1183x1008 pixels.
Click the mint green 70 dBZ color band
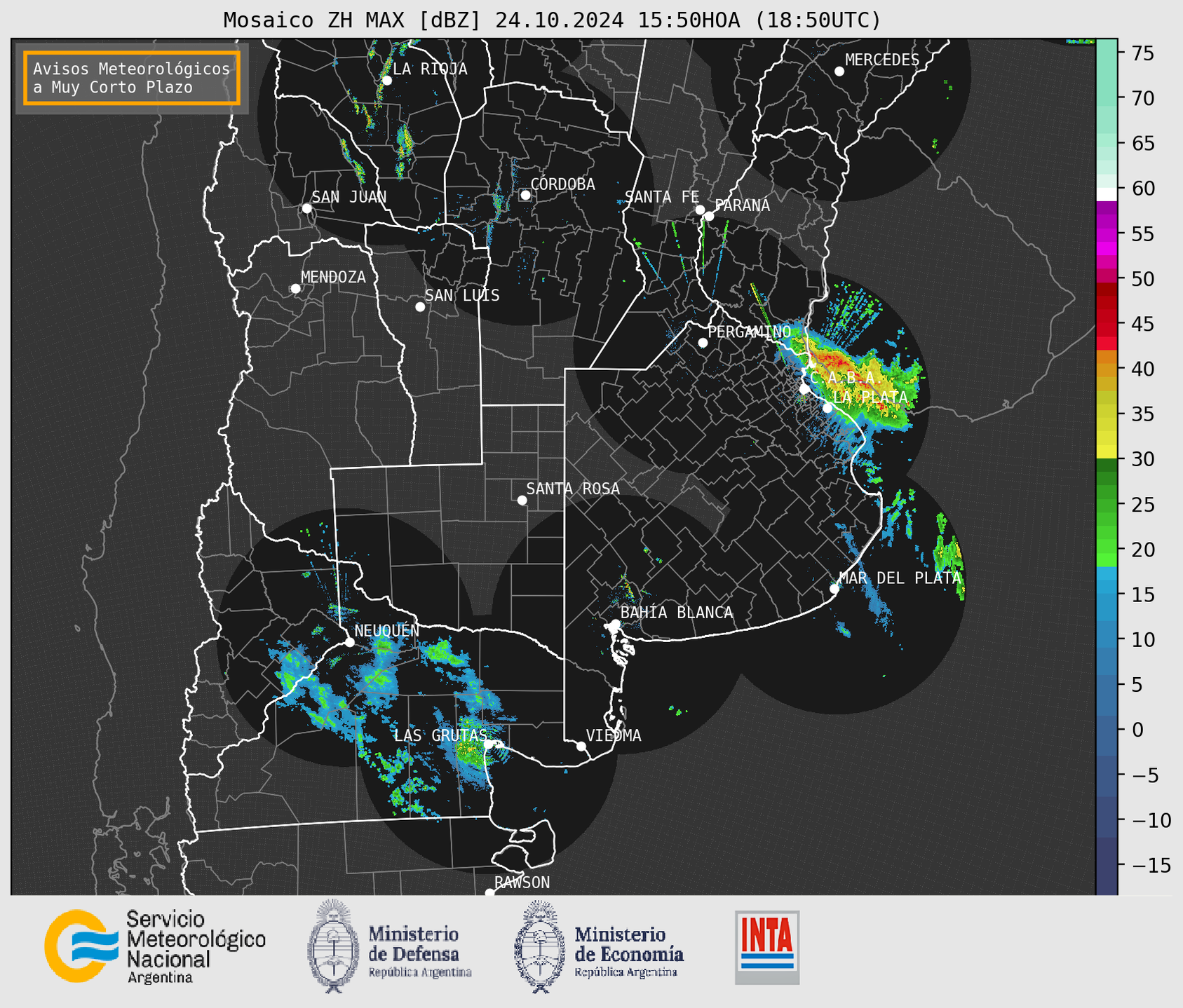[1107, 98]
